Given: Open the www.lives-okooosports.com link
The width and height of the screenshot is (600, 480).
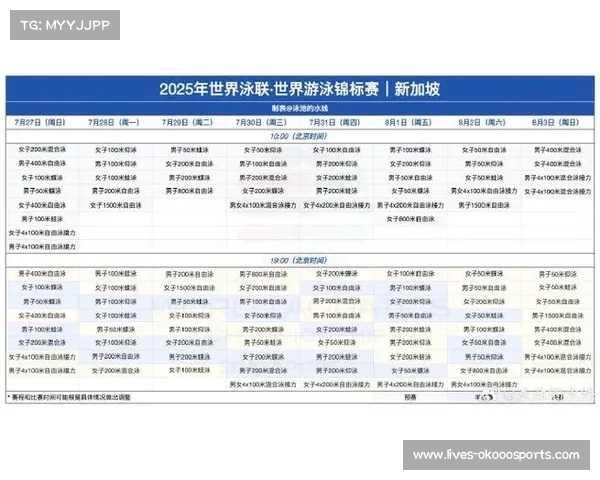Looking at the screenshot, I should (496, 455).
